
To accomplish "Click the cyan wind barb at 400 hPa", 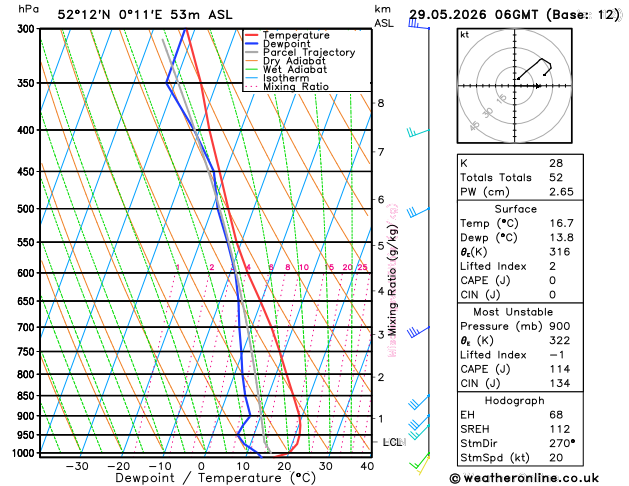I will click(x=418, y=132).
